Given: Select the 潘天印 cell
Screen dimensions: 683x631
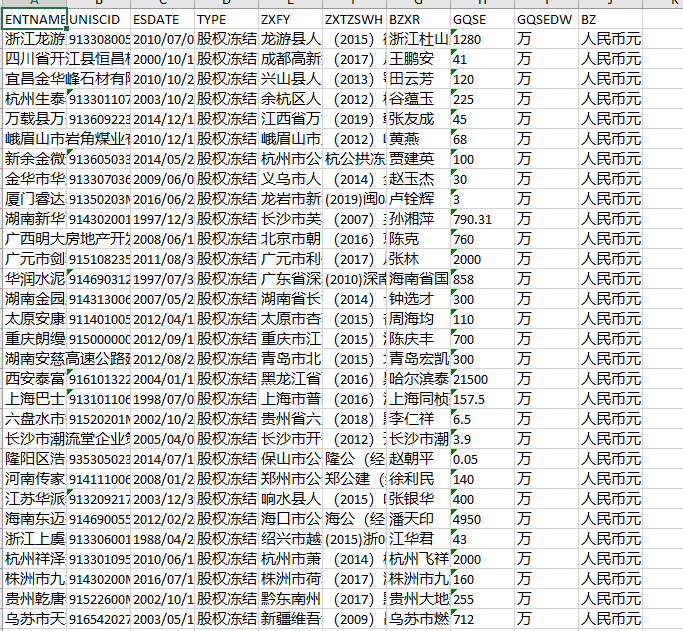Looking at the screenshot, I should 419,519.
